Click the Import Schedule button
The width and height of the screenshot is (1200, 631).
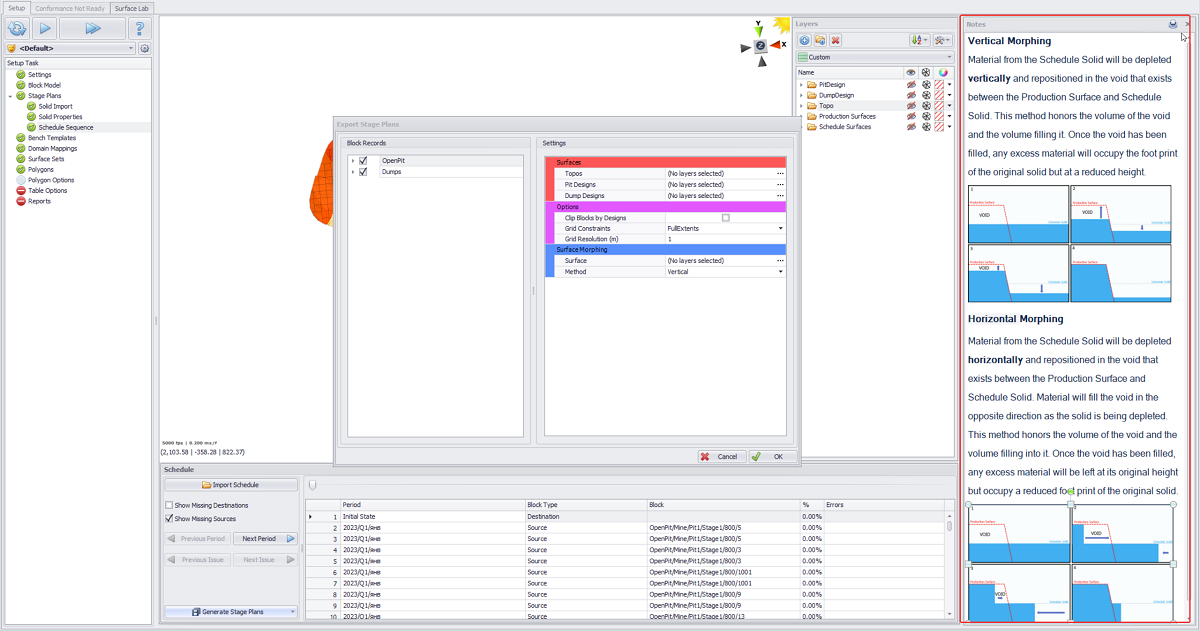231,485
